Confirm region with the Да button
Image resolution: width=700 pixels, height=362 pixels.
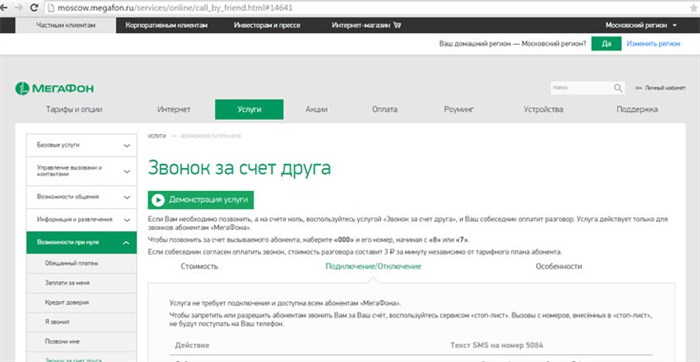(x=606, y=44)
